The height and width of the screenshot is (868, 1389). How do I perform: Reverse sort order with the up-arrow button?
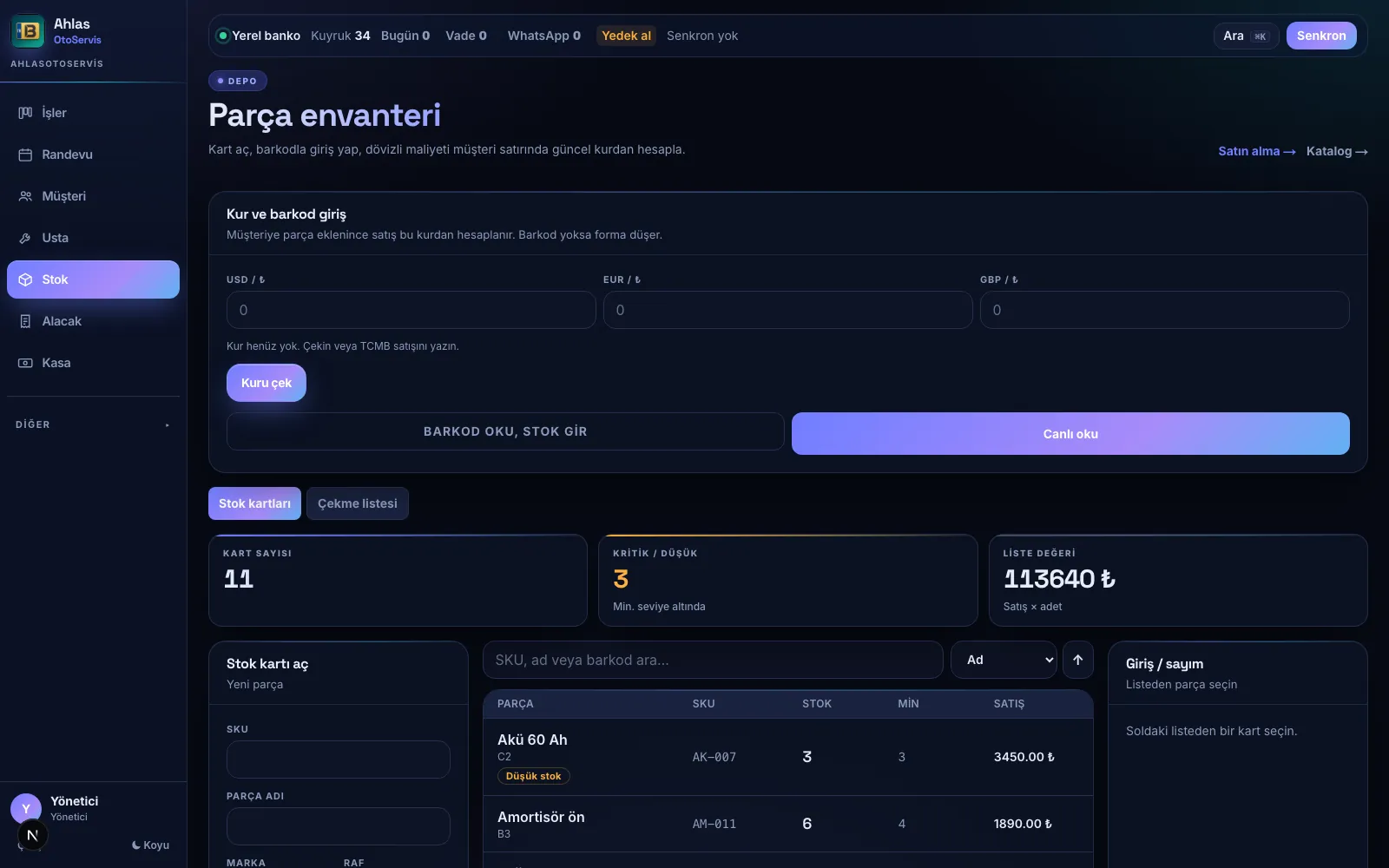click(x=1077, y=660)
